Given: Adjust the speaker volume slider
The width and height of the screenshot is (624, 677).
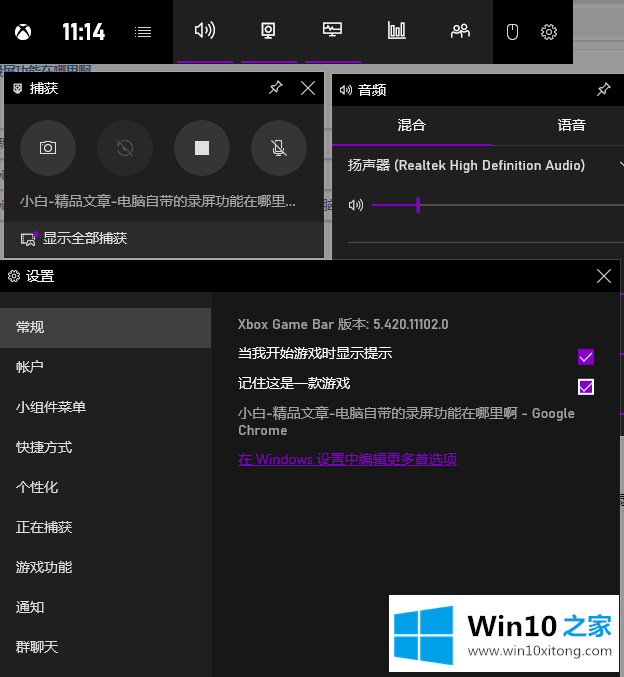Looking at the screenshot, I should 418,205.
